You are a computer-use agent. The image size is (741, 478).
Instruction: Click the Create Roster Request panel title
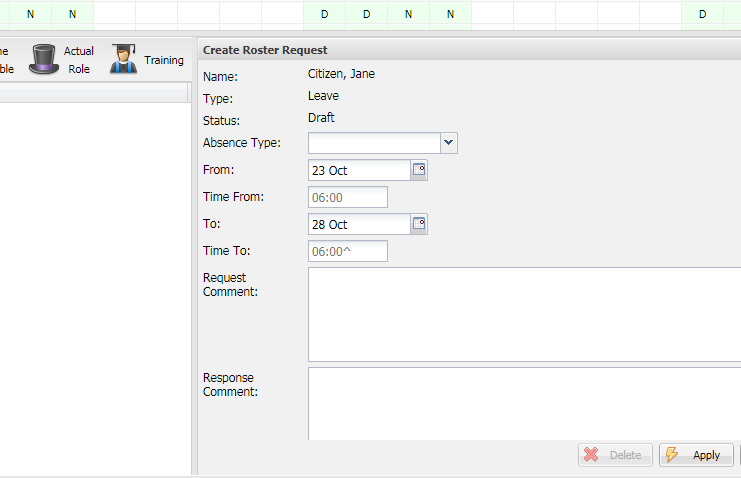265,50
